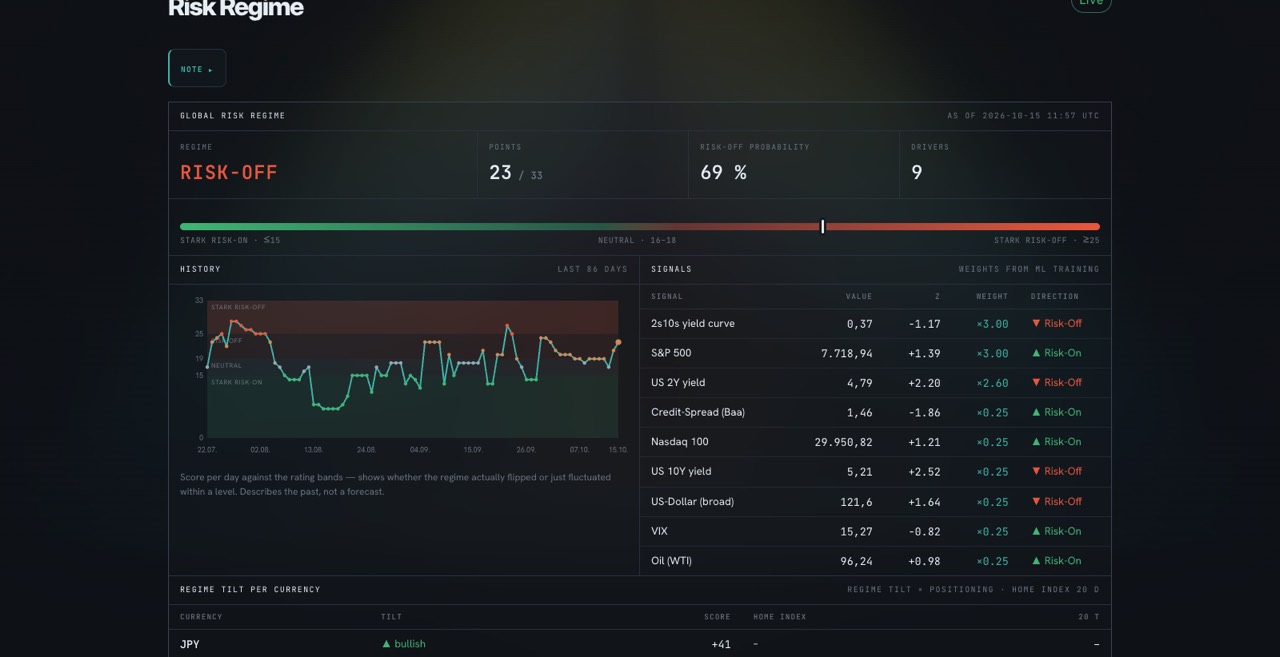
Task: Click the AS OF timestamp text
Action: point(1023,116)
